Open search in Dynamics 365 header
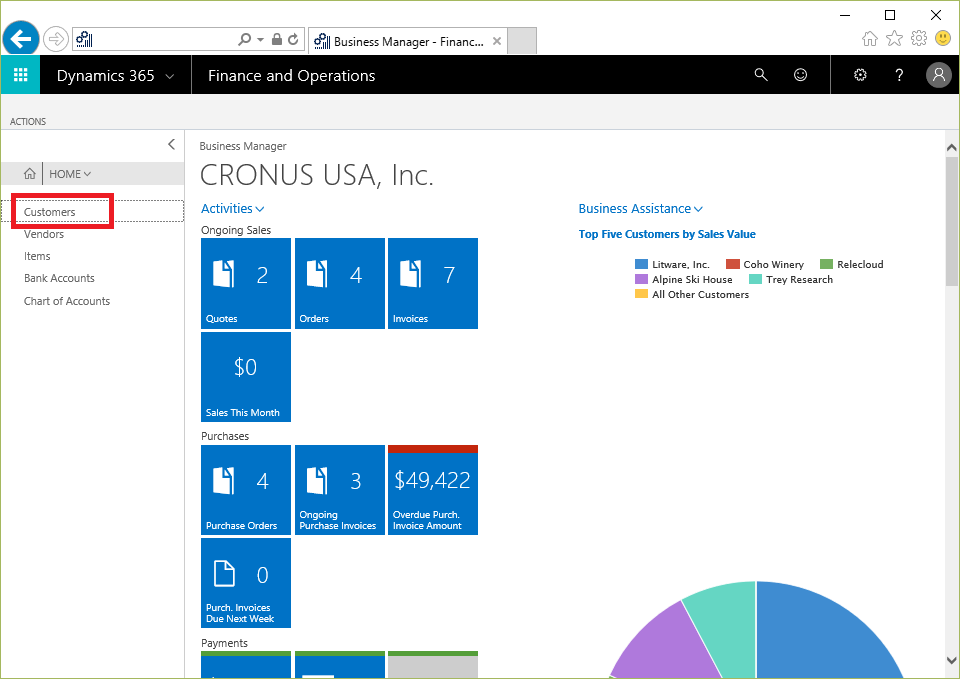This screenshot has width=960, height=679. click(761, 75)
